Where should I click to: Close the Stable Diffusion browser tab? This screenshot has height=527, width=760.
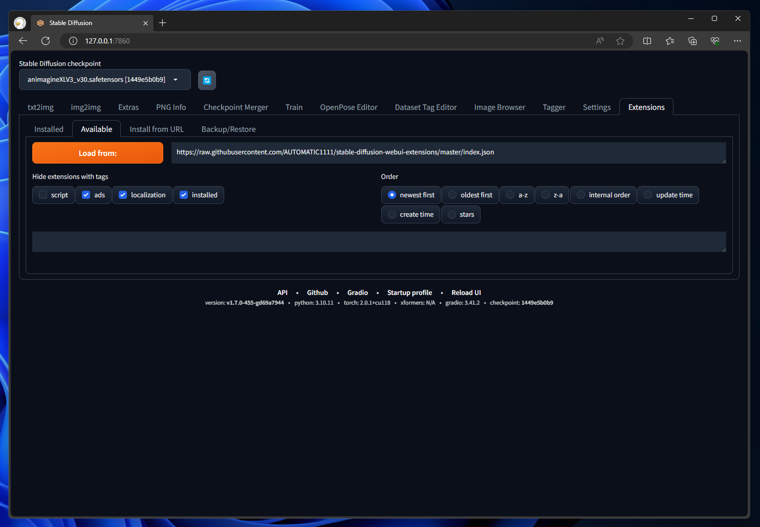[x=145, y=23]
